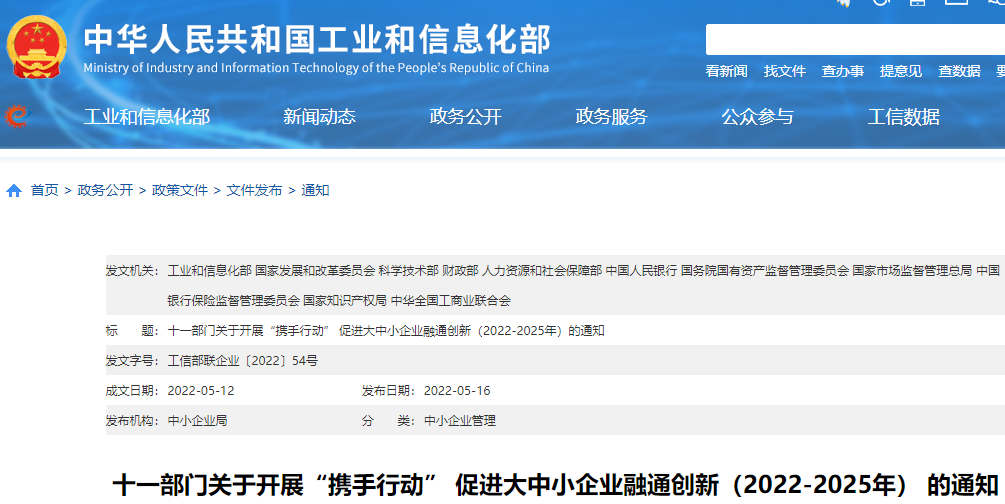The image size is (1005, 504).
Task: Click the 分类 value 中小企业管理
Action: tap(460, 421)
